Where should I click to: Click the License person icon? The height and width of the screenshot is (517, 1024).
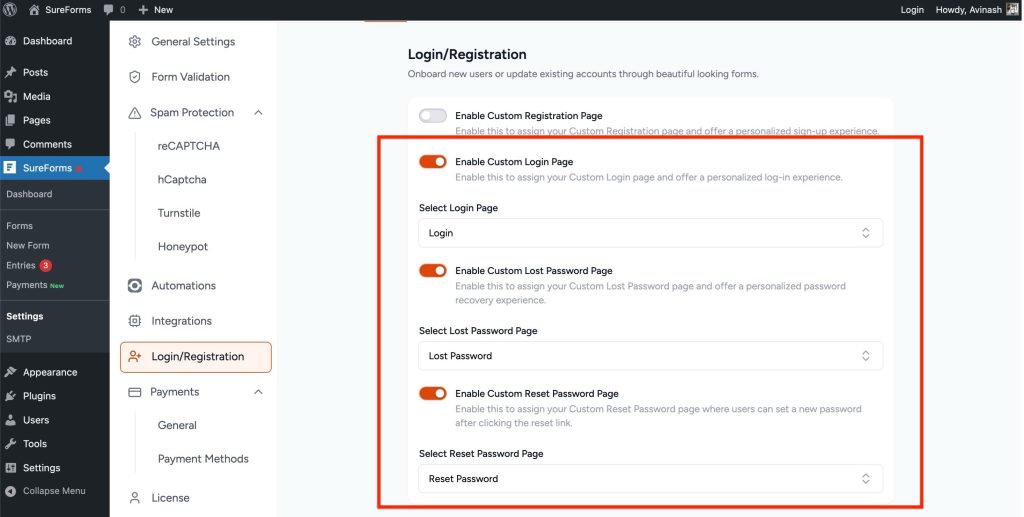[135, 498]
